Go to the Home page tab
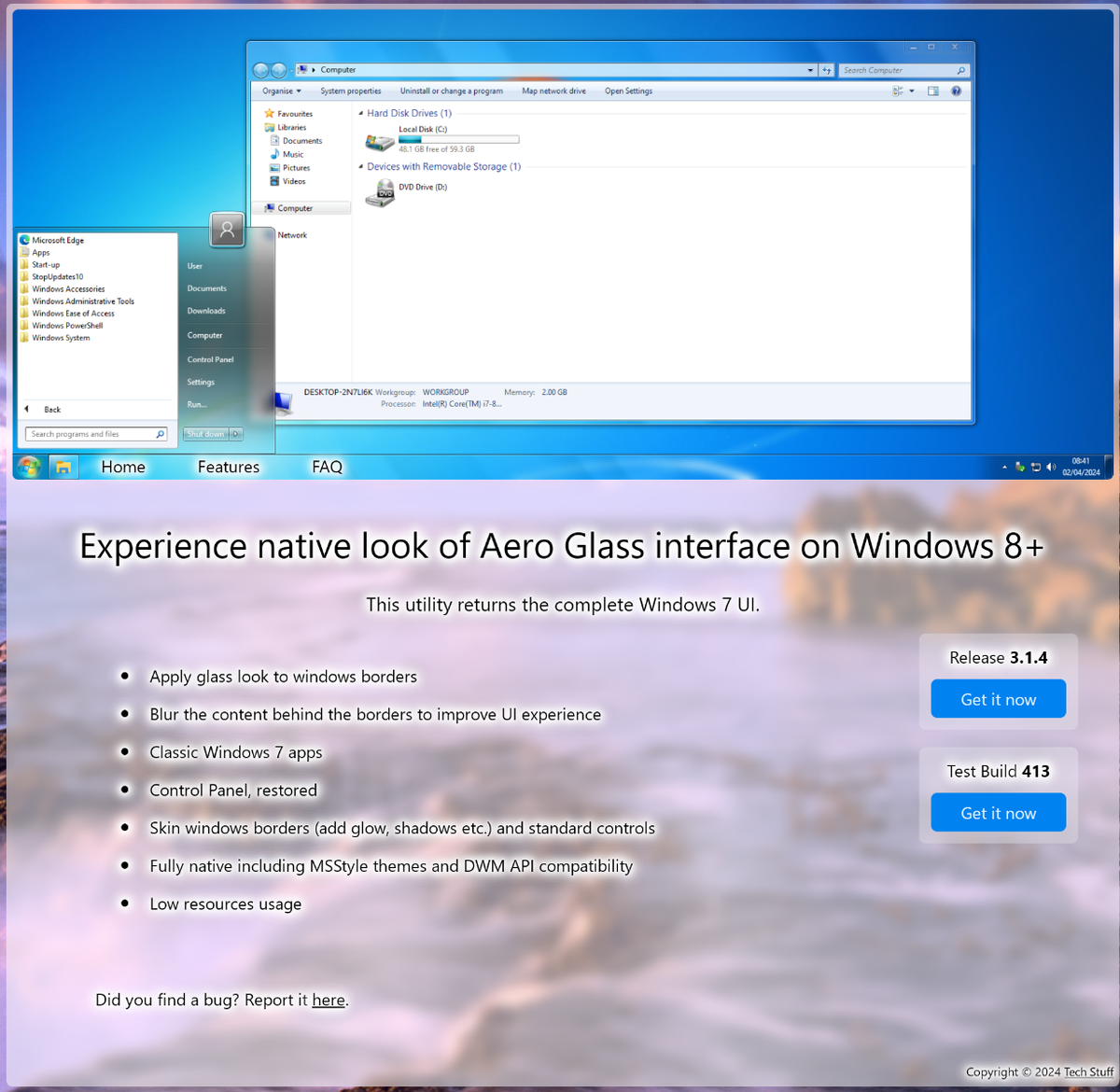Image resolution: width=1120 pixels, height=1092 pixels. pos(123,467)
